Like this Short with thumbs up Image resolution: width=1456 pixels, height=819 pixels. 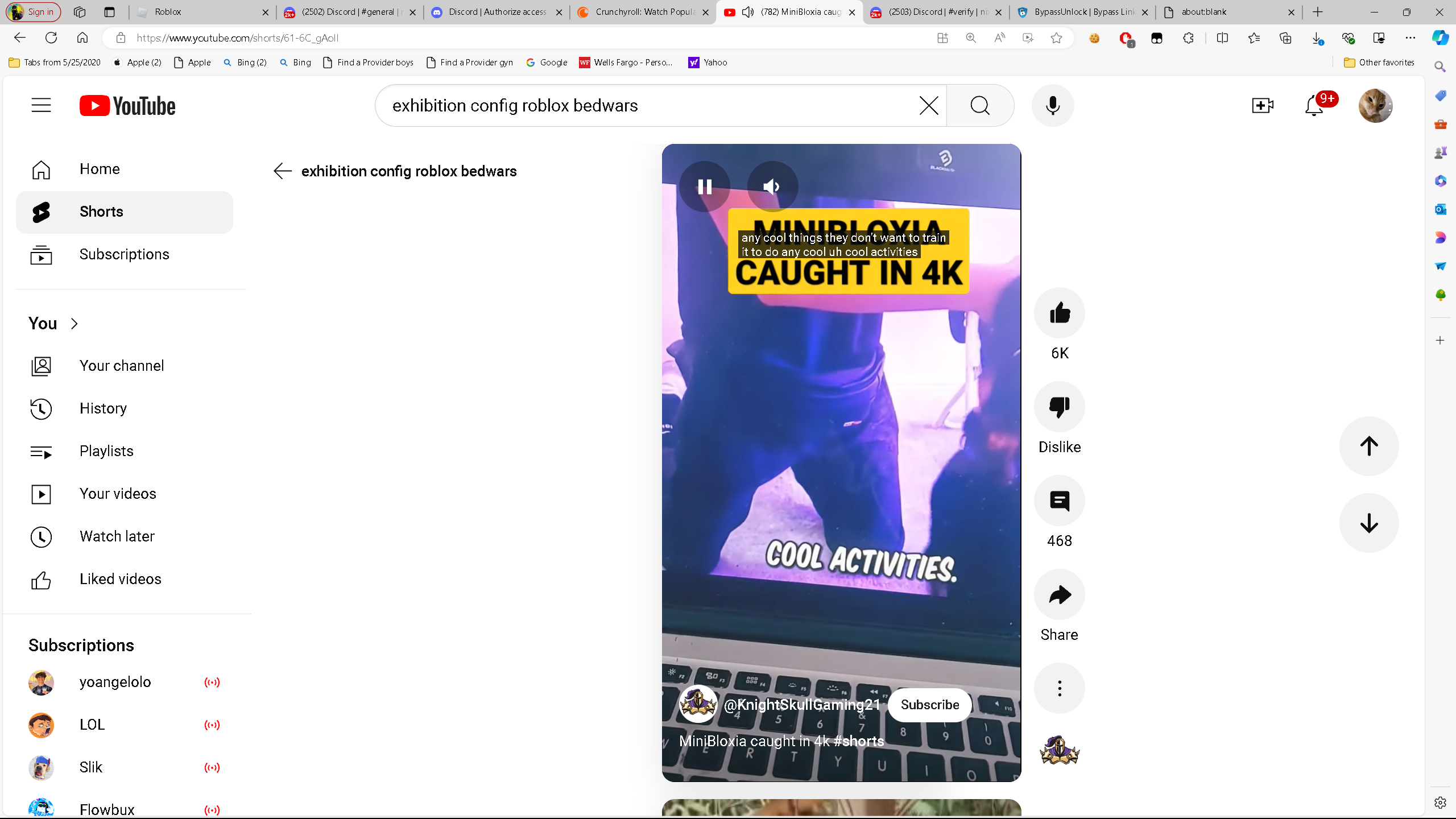(1059, 313)
